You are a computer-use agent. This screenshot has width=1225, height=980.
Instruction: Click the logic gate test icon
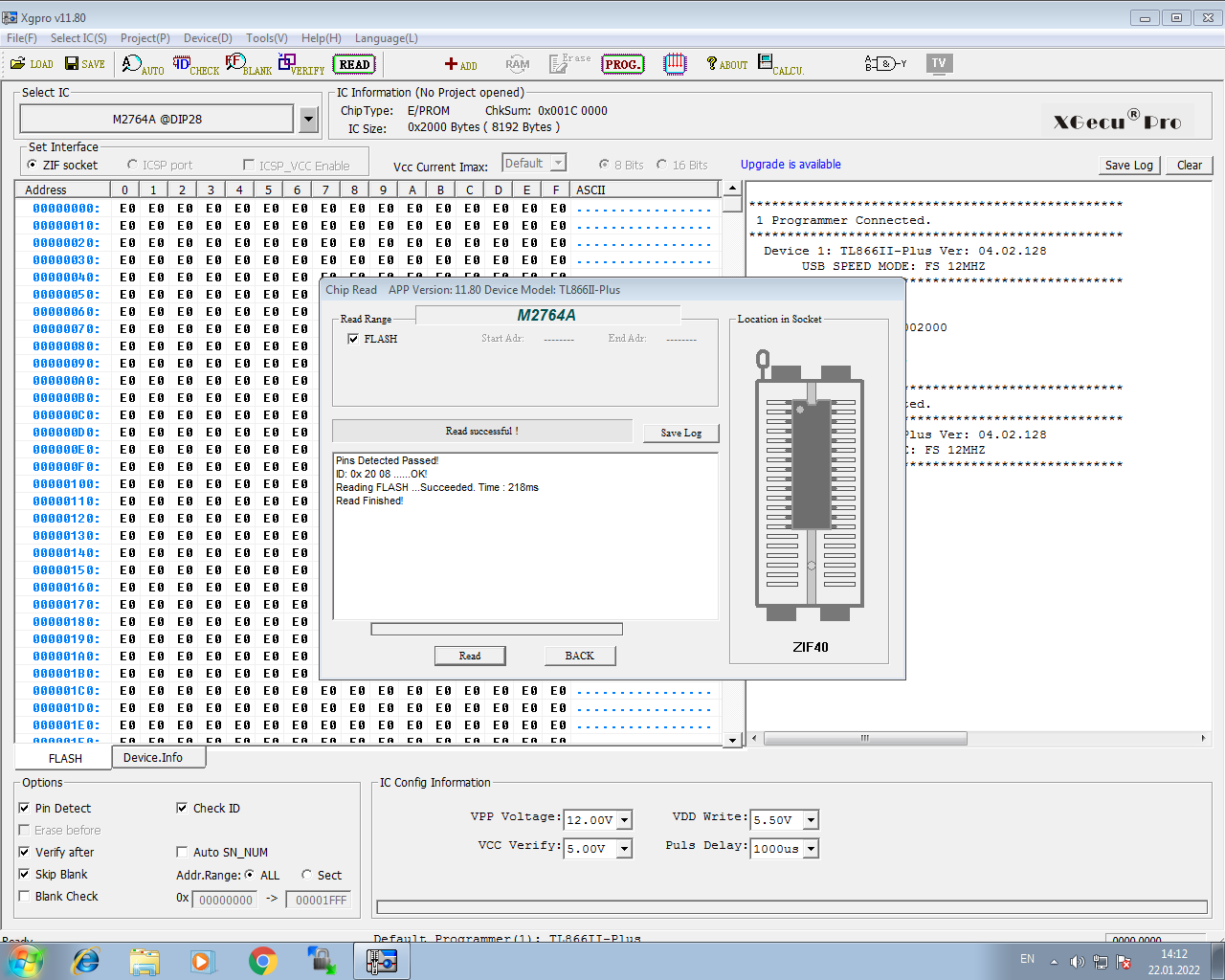pyautogui.click(x=886, y=64)
